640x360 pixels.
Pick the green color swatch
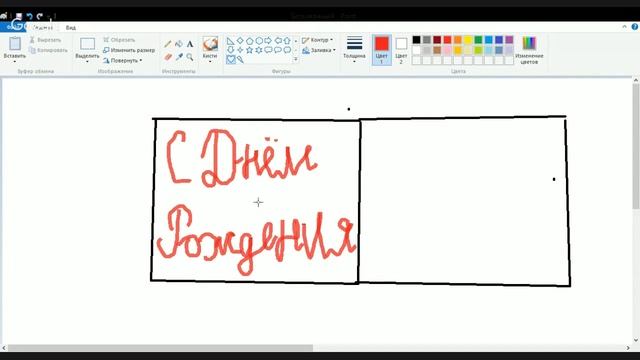478,40
